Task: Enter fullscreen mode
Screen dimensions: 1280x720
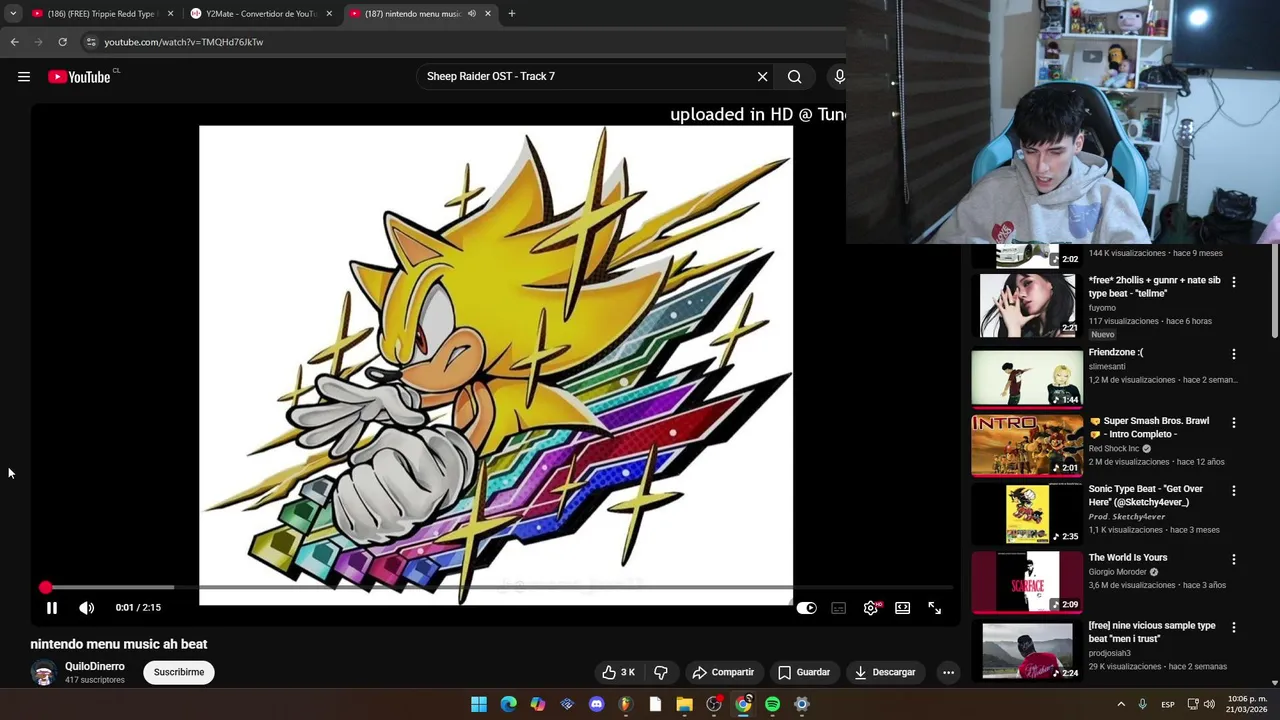Action: pos(934,608)
